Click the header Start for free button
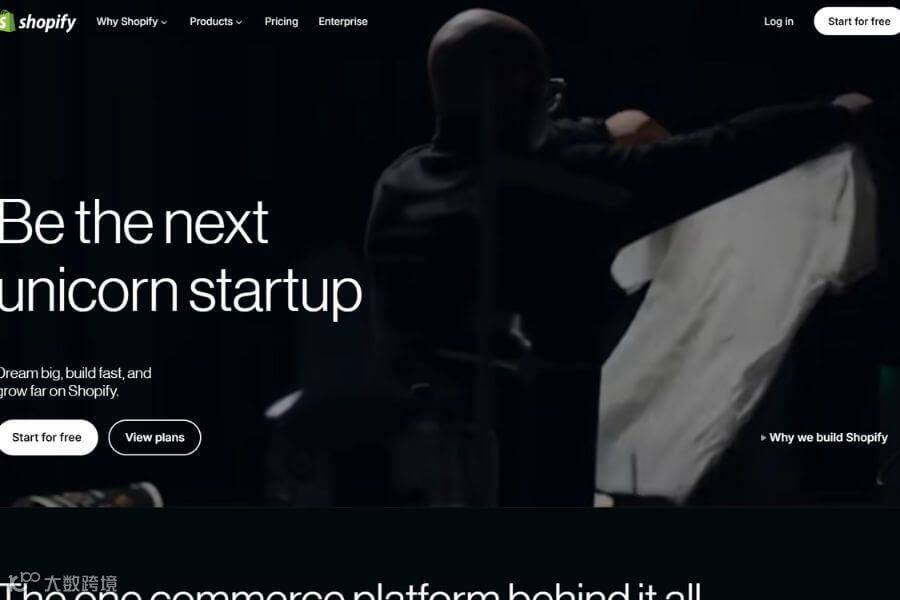The height and width of the screenshot is (600, 900). coord(858,21)
